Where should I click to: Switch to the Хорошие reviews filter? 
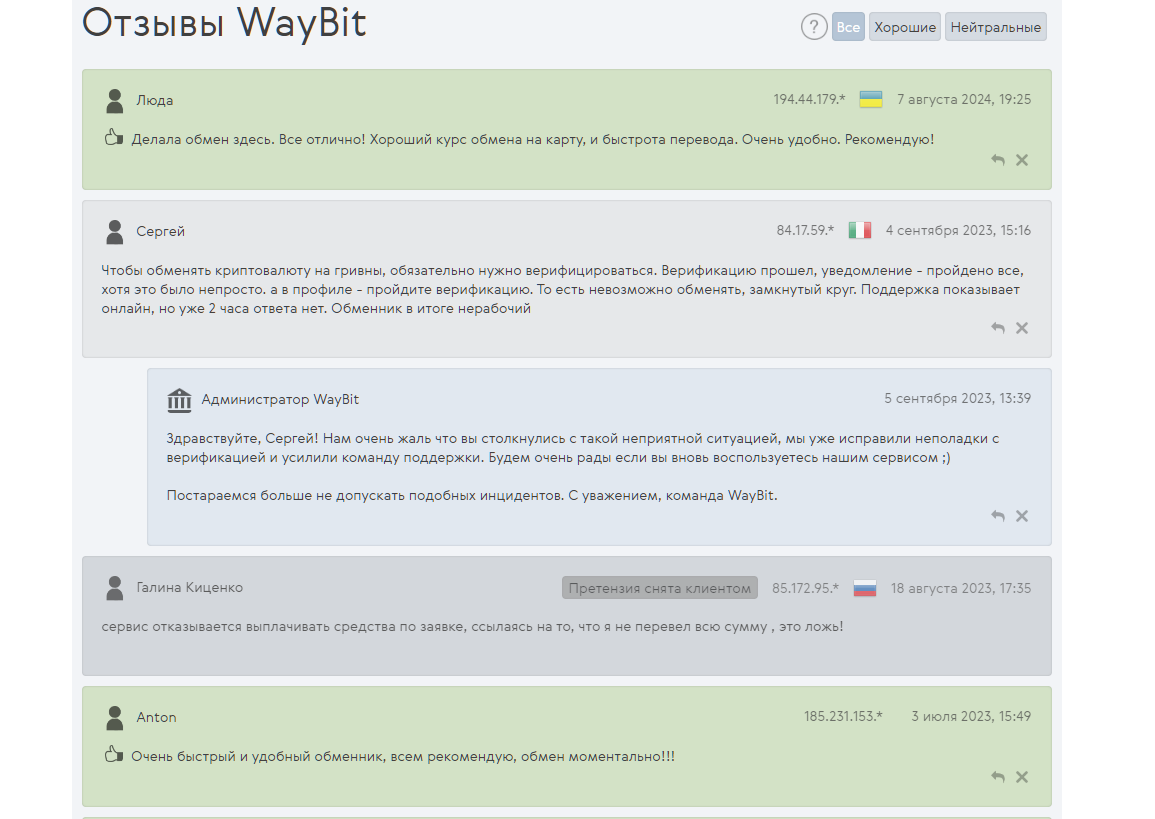coord(905,27)
